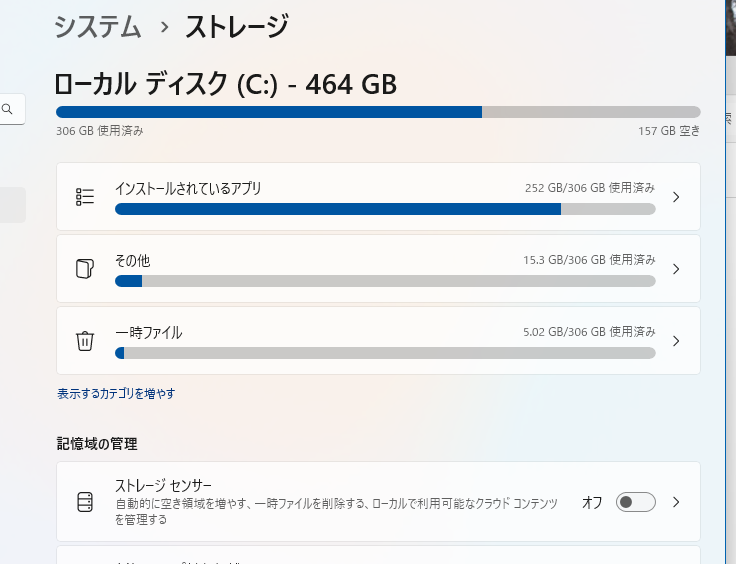The width and height of the screenshot is (736, 564).
Task: Click the installed apps usage progress bar
Action: 385,209
